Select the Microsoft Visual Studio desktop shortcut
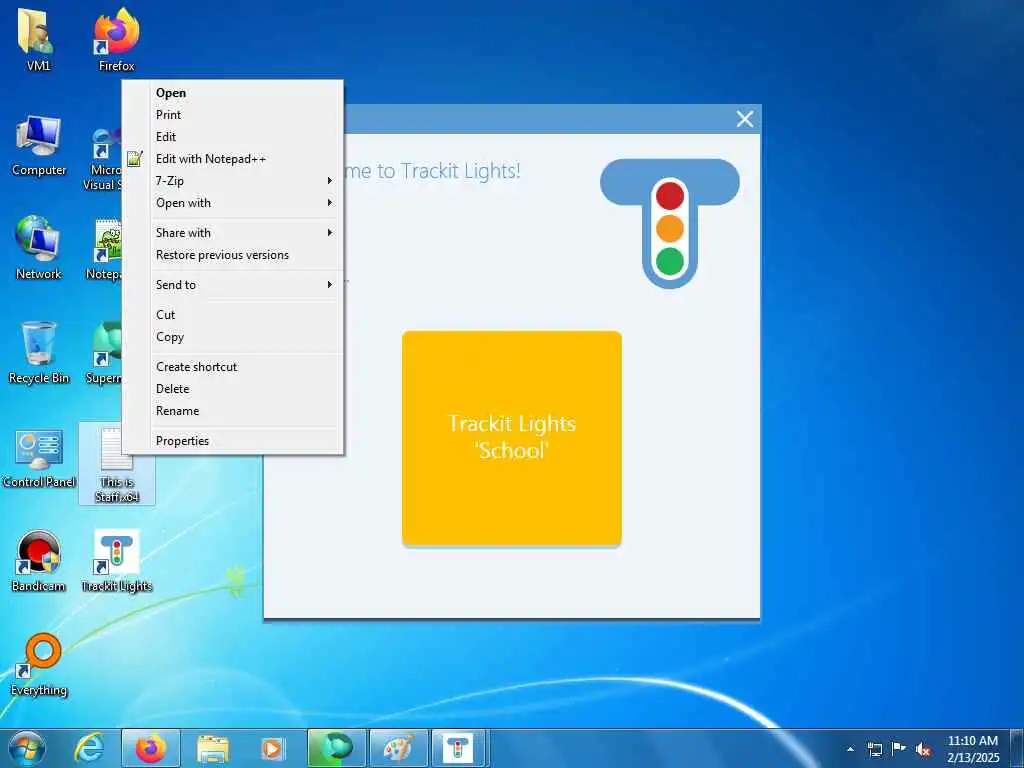Image resolution: width=1024 pixels, height=768 pixels. pyautogui.click(x=104, y=159)
